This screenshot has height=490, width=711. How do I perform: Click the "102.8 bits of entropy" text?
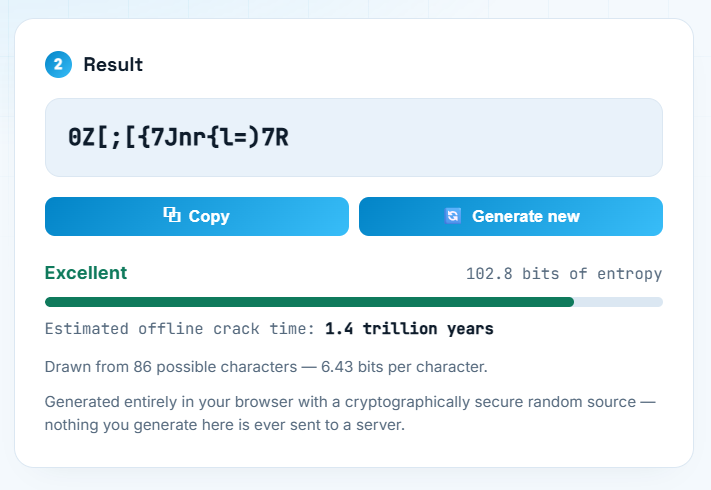coord(564,274)
